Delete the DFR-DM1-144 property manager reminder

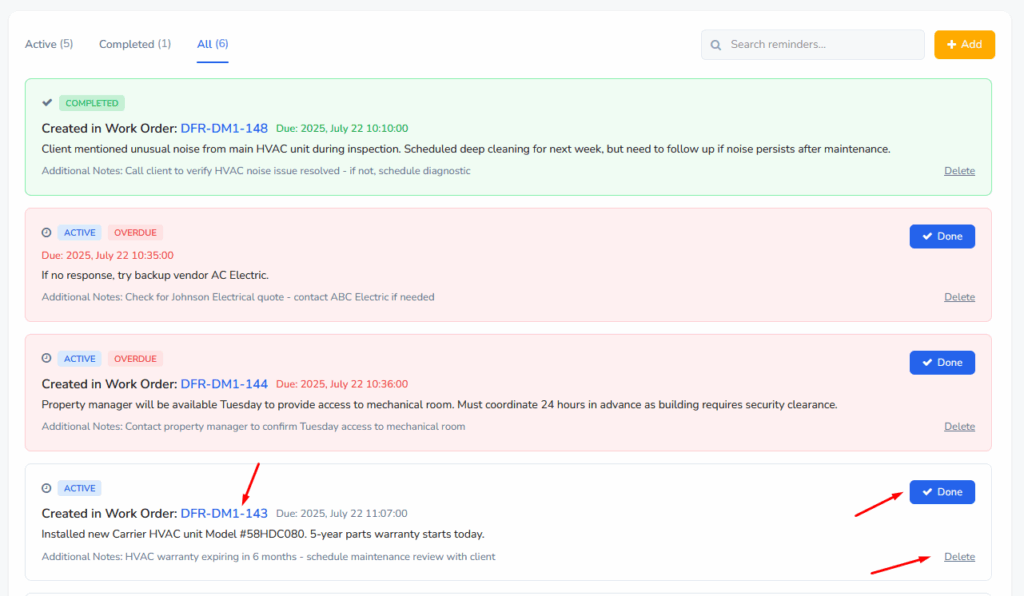coord(959,426)
